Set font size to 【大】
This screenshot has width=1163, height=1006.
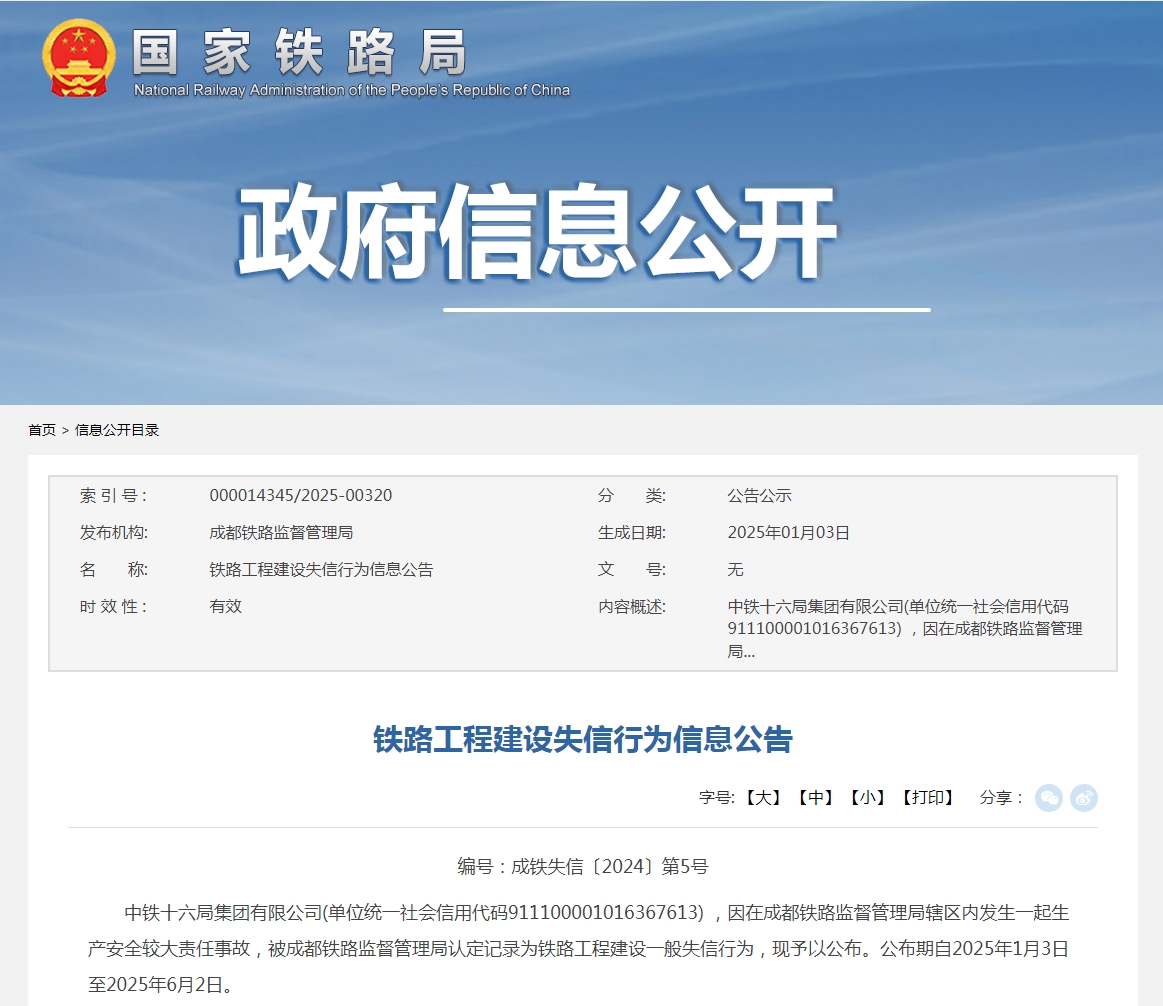(x=763, y=798)
